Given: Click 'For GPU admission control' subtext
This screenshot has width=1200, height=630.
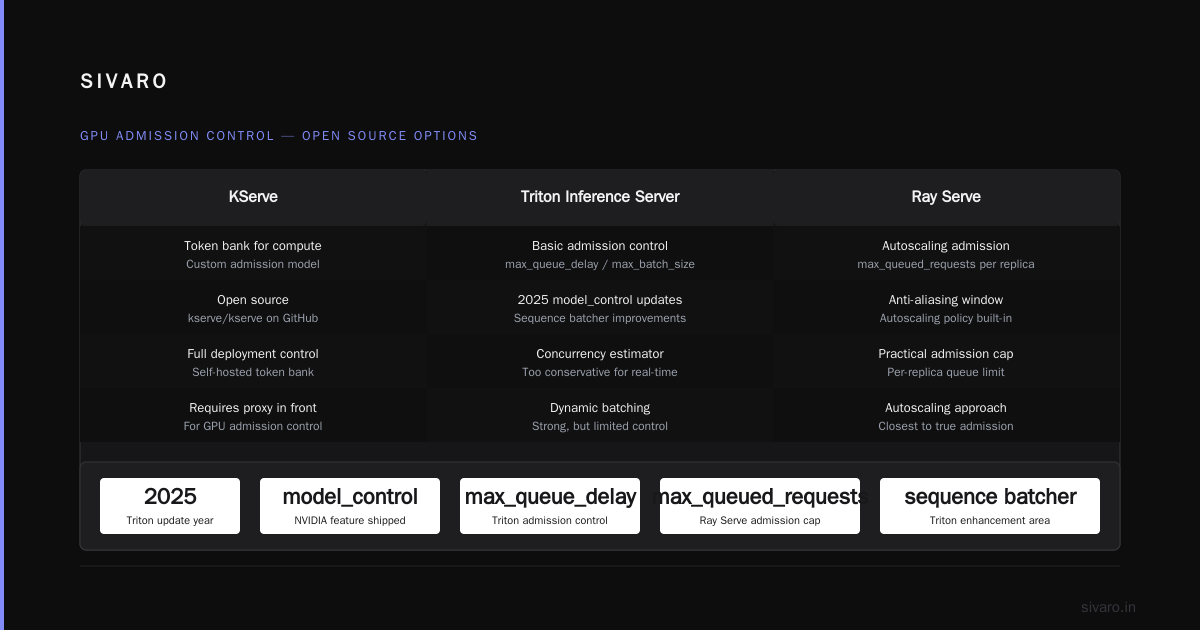Looking at the screenshot, I should [x=253, y=427].
